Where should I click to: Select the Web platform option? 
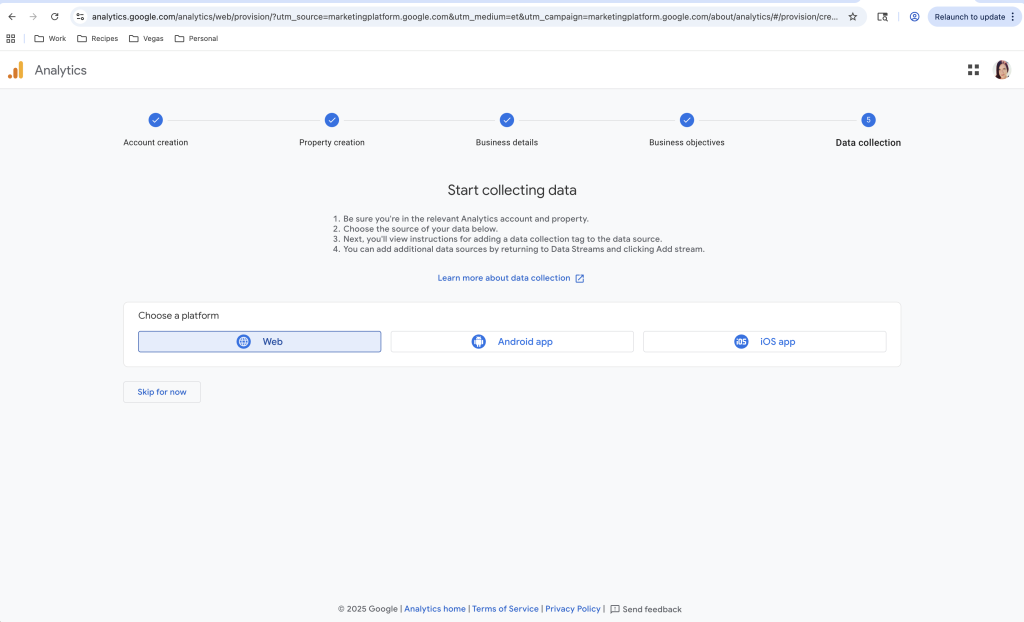pos(259,342)
